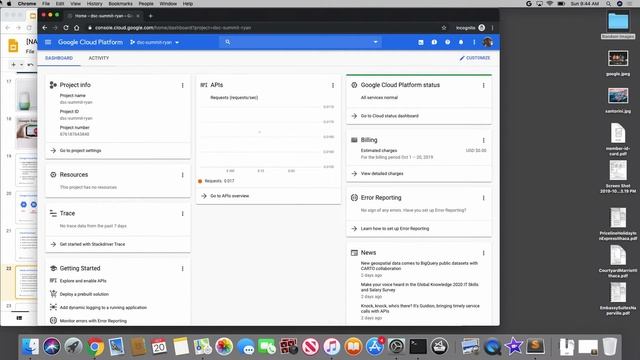This screenshot has width=640, height=360.
Task: Click Go to project settings
Action: (80, 151)
